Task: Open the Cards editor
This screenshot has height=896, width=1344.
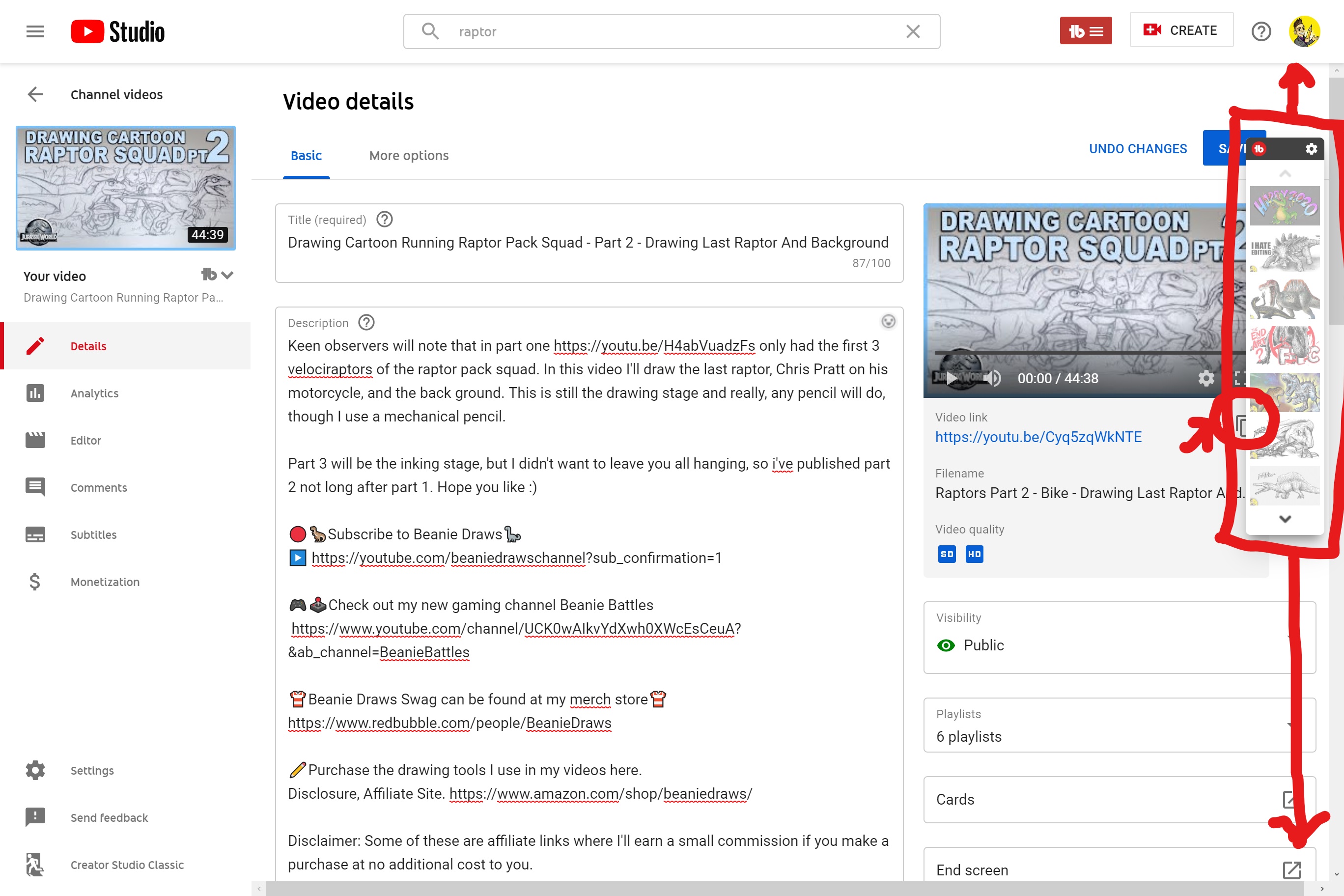Action: [1120, 799]
